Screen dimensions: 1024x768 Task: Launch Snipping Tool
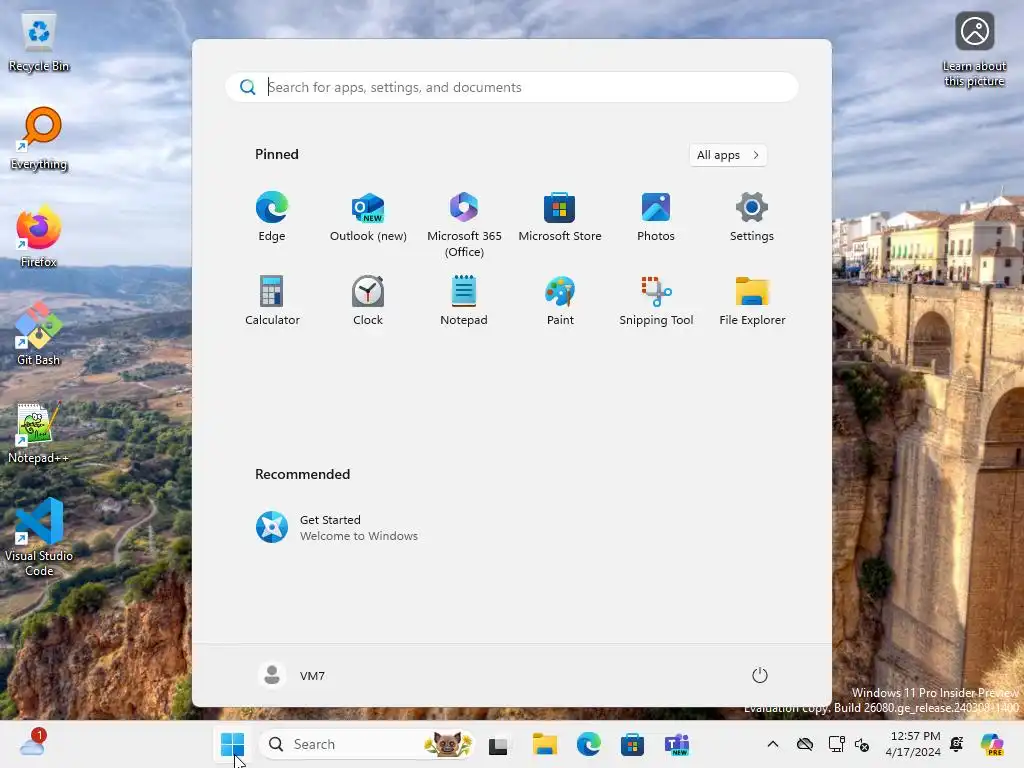click(656, 300)
